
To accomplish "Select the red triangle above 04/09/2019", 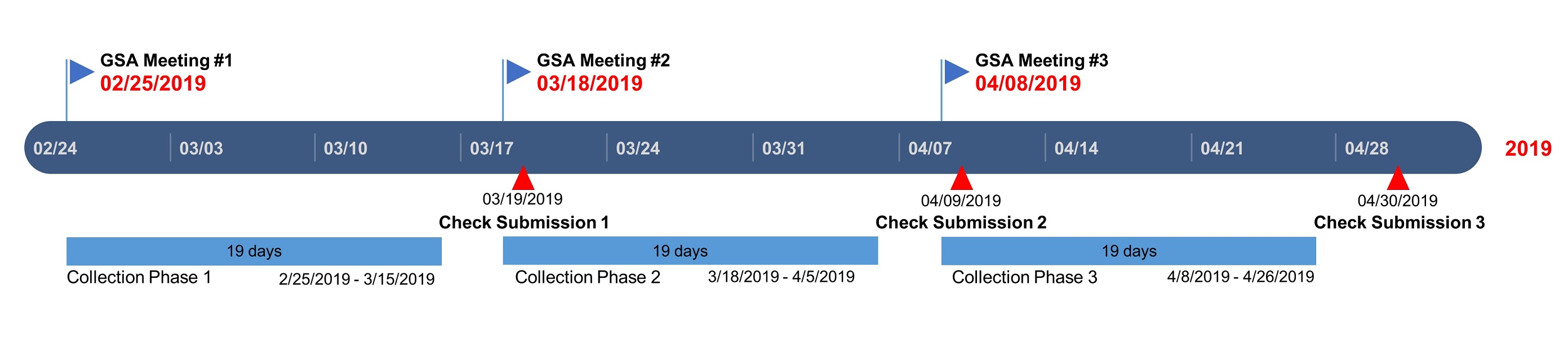I will 961,180.
